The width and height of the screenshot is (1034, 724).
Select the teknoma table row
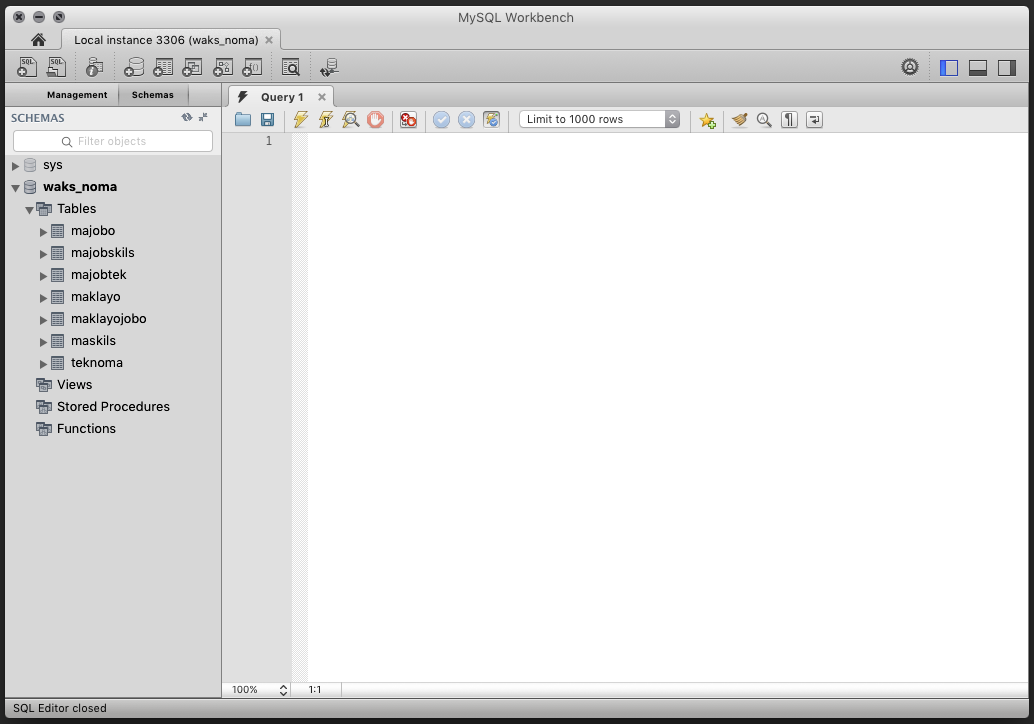click(x=113, y=363)
